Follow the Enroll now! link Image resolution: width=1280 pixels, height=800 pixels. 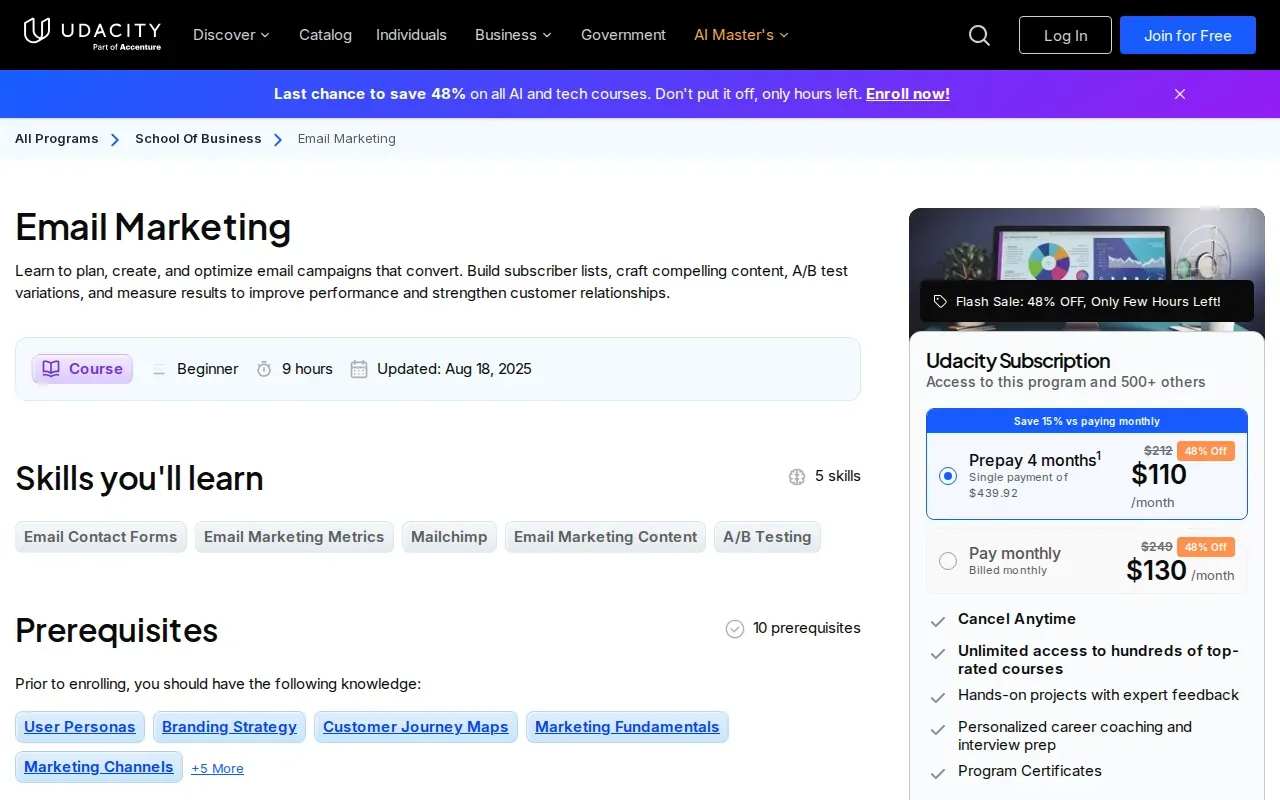(x=908, y=94)
